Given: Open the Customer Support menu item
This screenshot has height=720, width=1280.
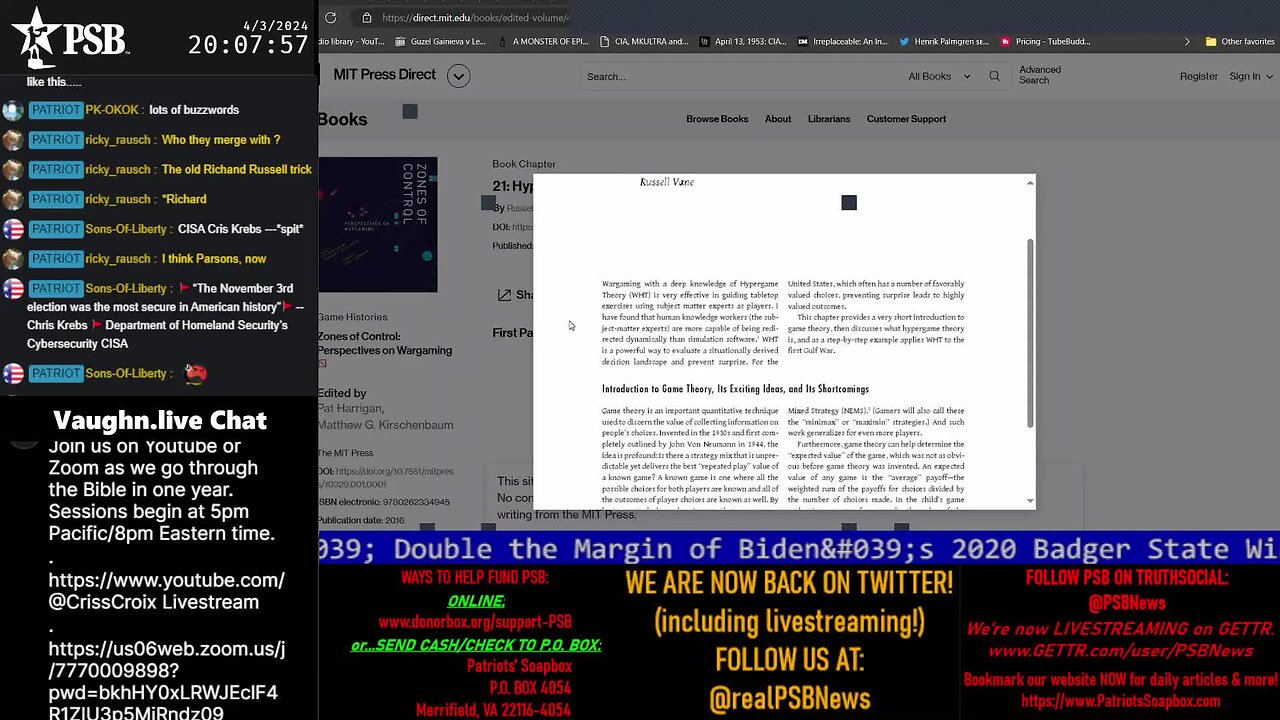Looking at the screenshot, I should (906, 119).
